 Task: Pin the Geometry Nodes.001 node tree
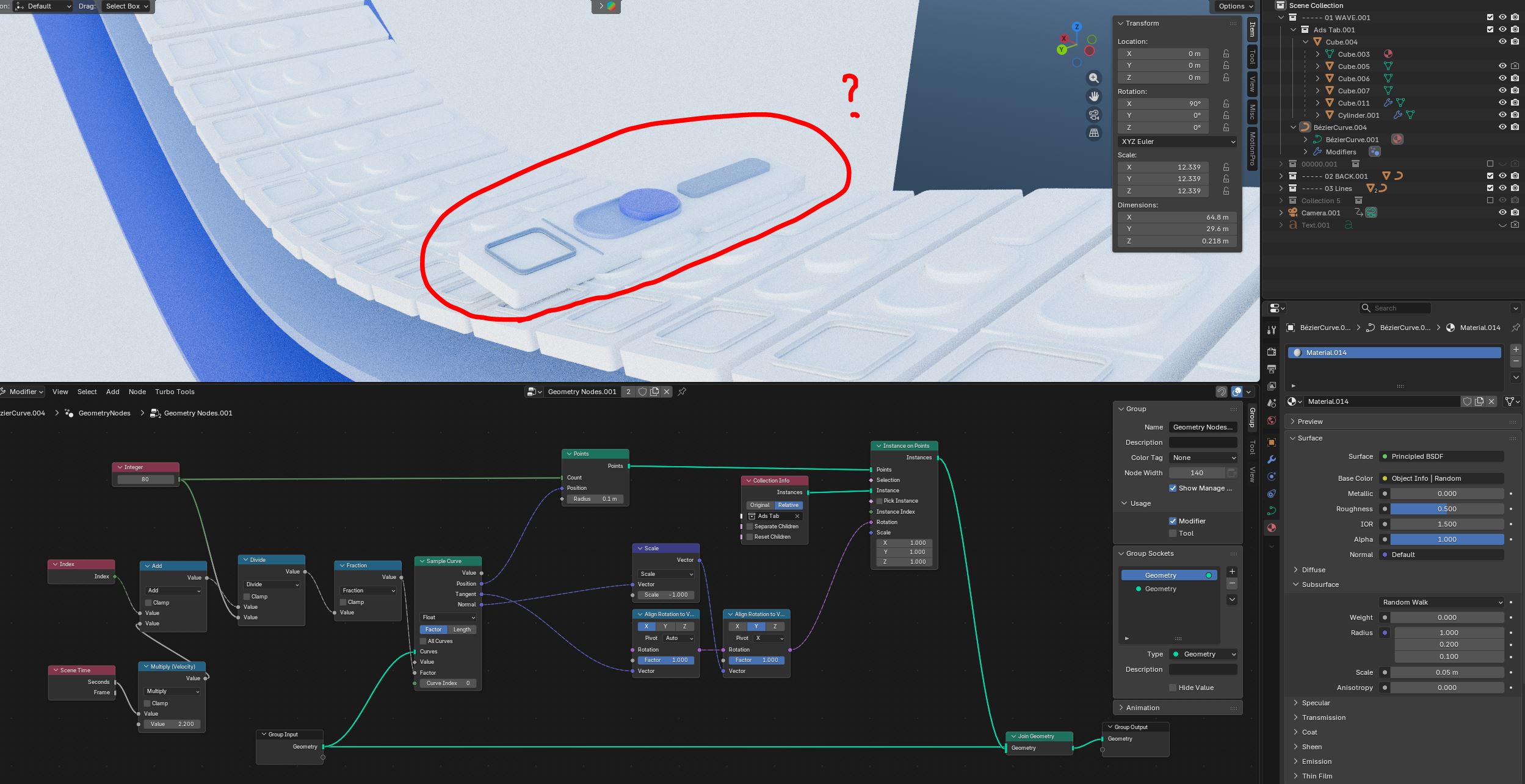click(682, 392)
